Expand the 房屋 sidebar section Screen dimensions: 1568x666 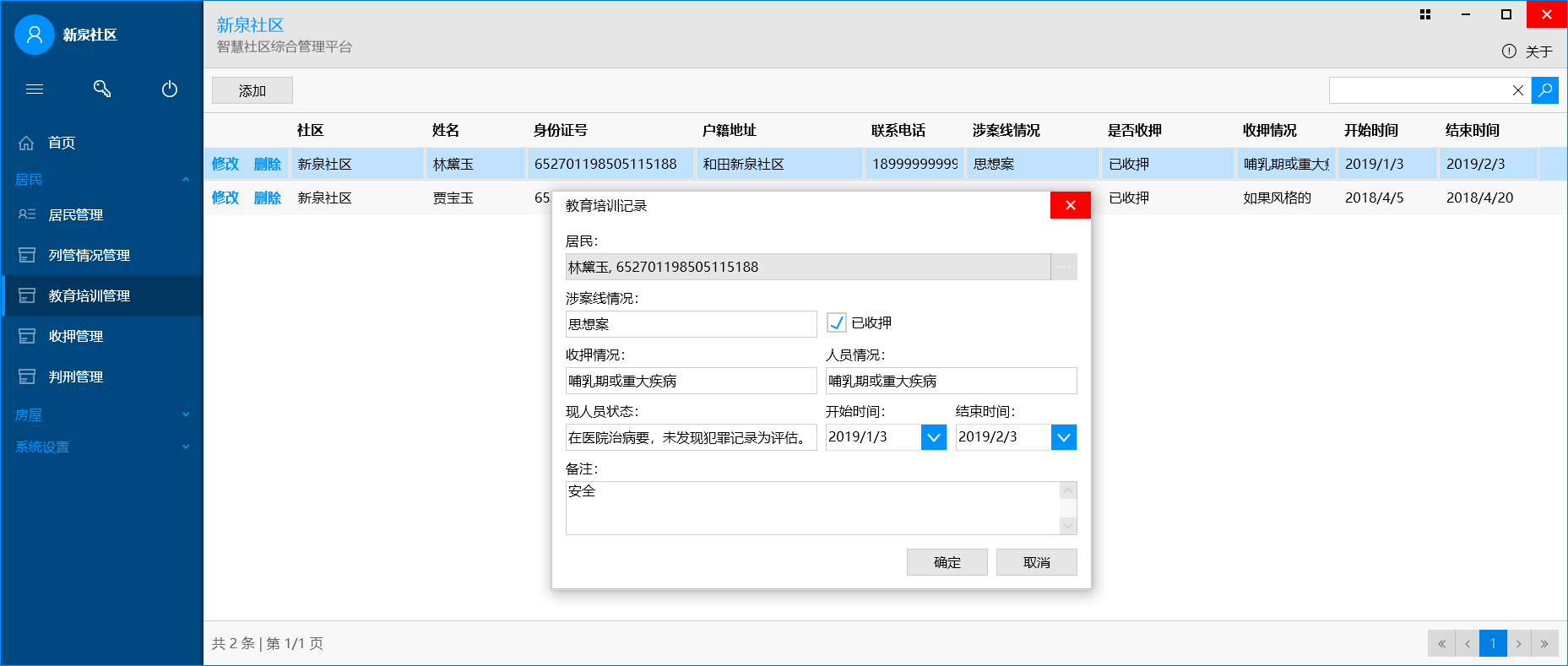(101, 414)
